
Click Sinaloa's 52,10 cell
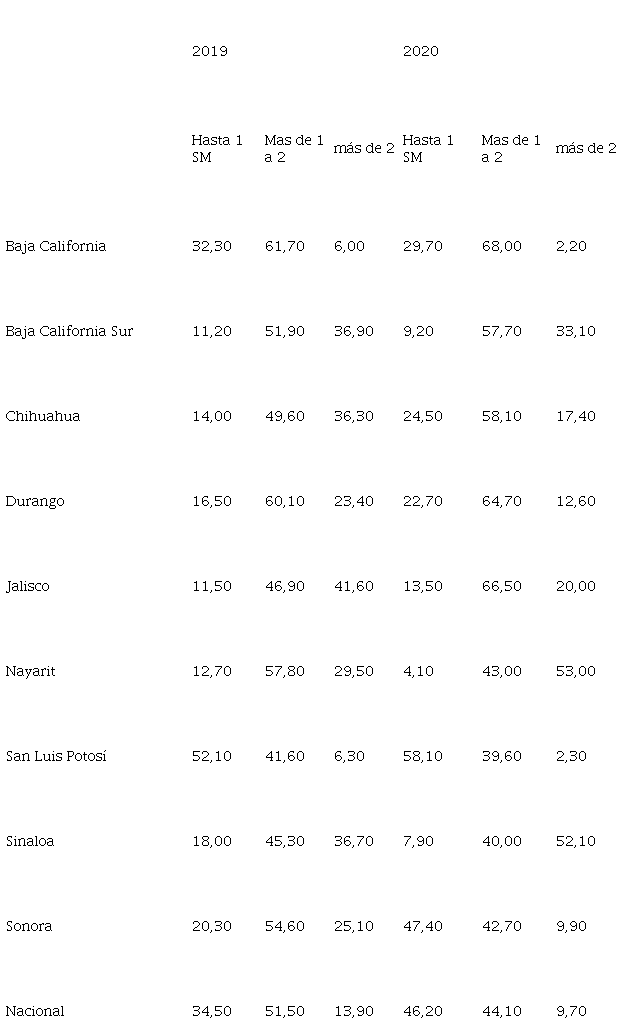[575, 841]
